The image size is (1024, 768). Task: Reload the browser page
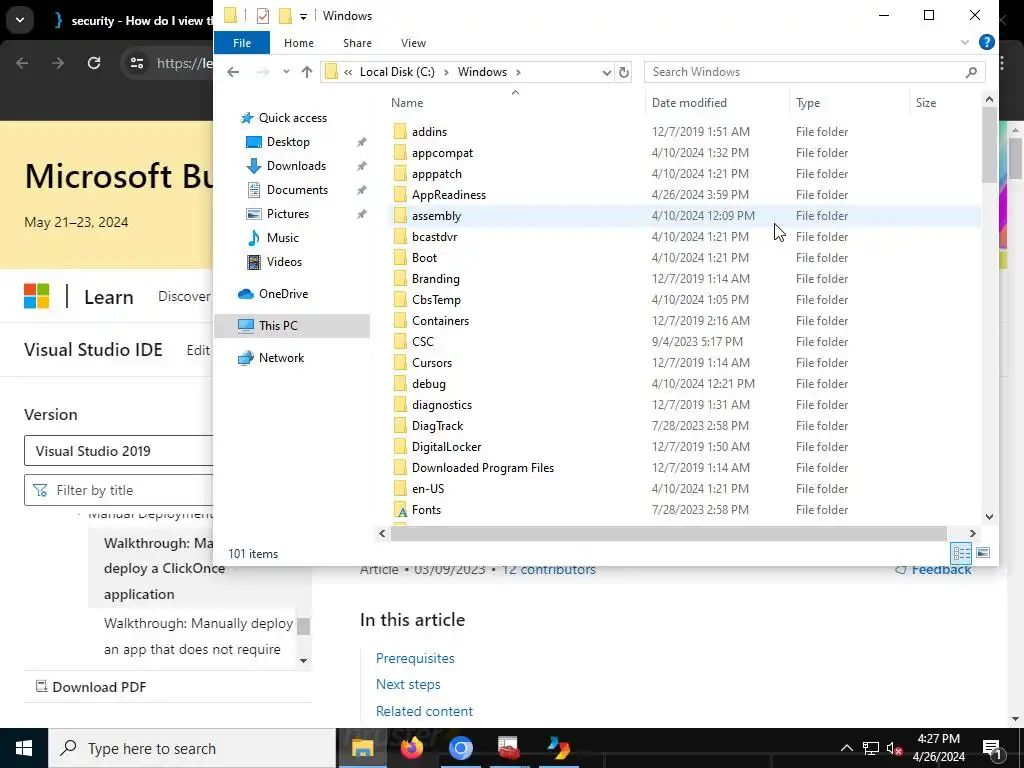pyautogui.click(x=94, y=63)
